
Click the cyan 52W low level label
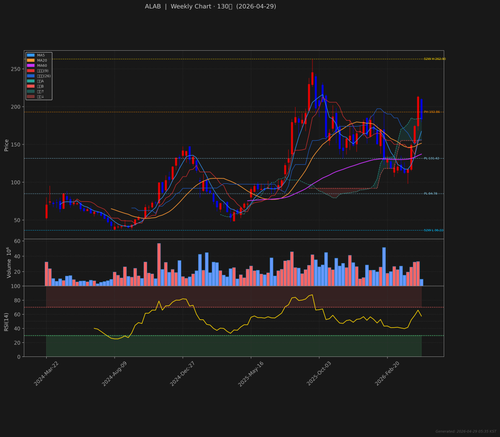(434, 230)
